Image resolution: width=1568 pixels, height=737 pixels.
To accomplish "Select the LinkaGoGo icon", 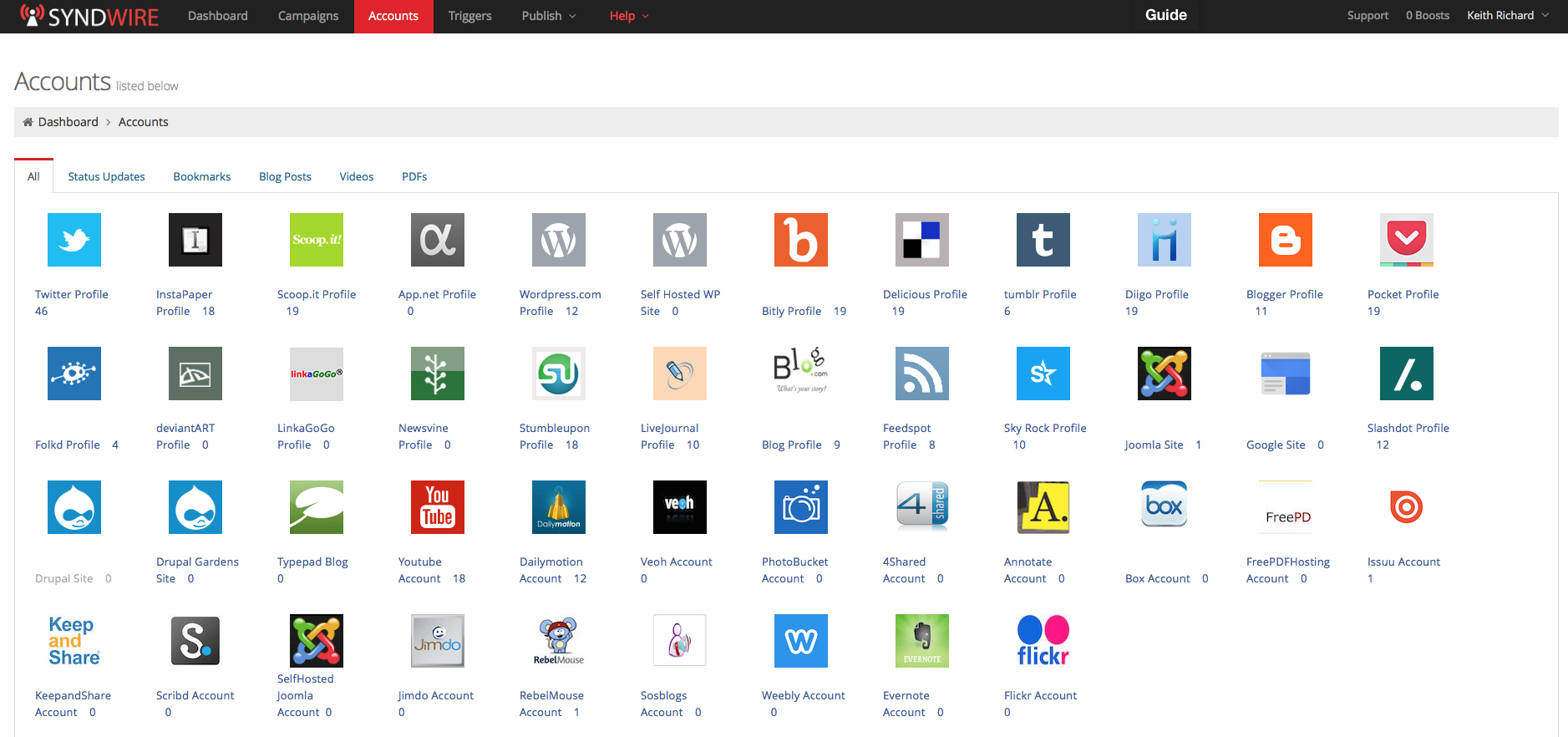I will pyautogui.click(x=317, y=374).
